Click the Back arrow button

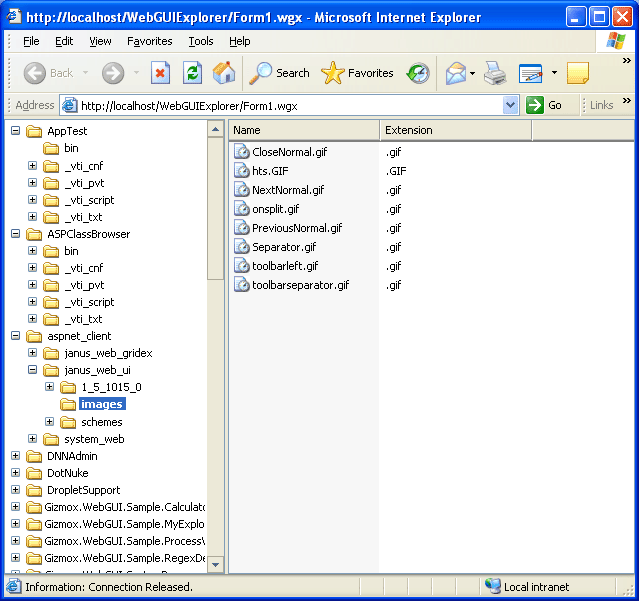pyautogui.click(x=48, y=73)
